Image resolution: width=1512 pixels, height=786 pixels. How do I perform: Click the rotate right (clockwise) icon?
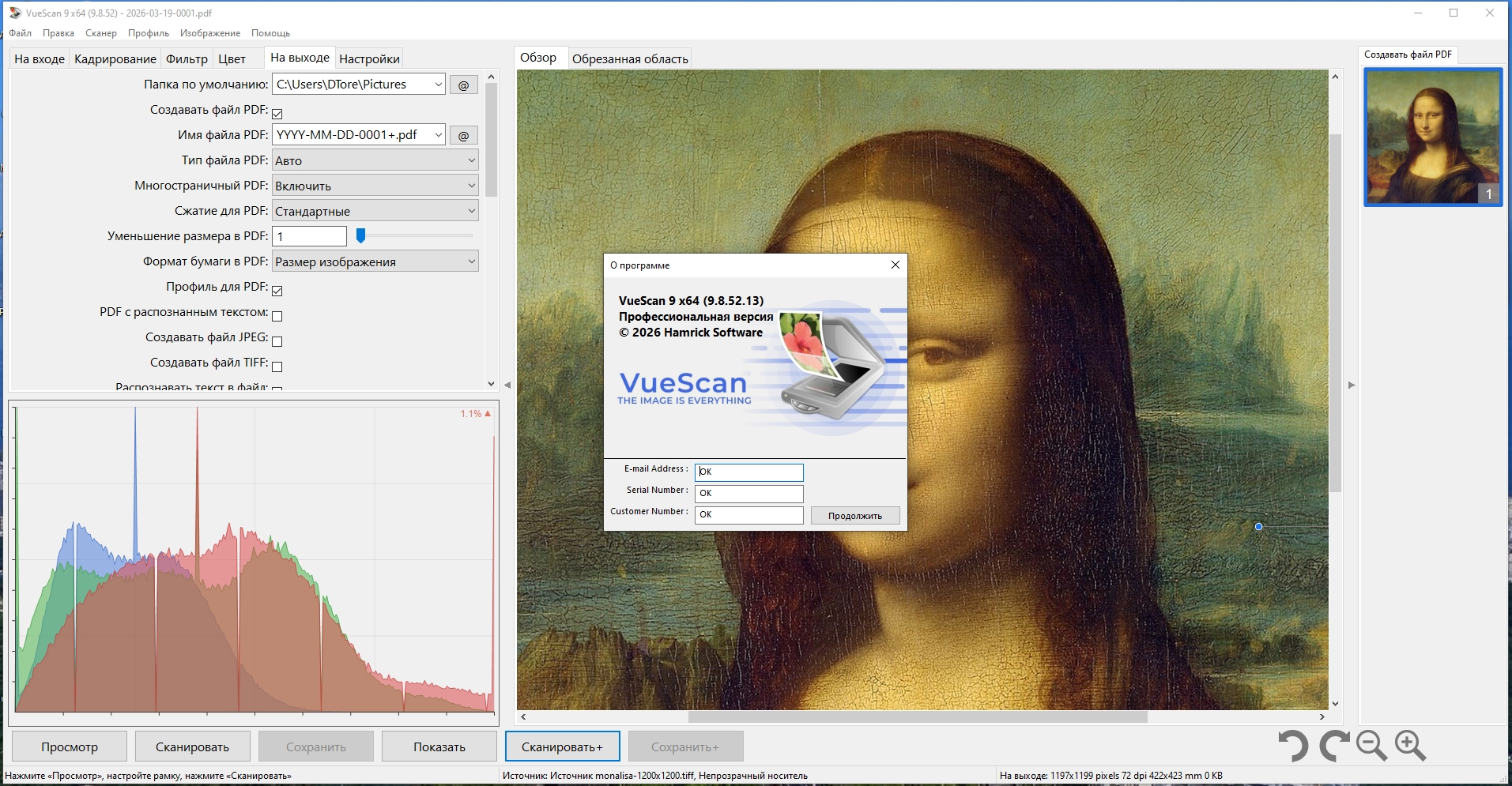pos(1333,746)
